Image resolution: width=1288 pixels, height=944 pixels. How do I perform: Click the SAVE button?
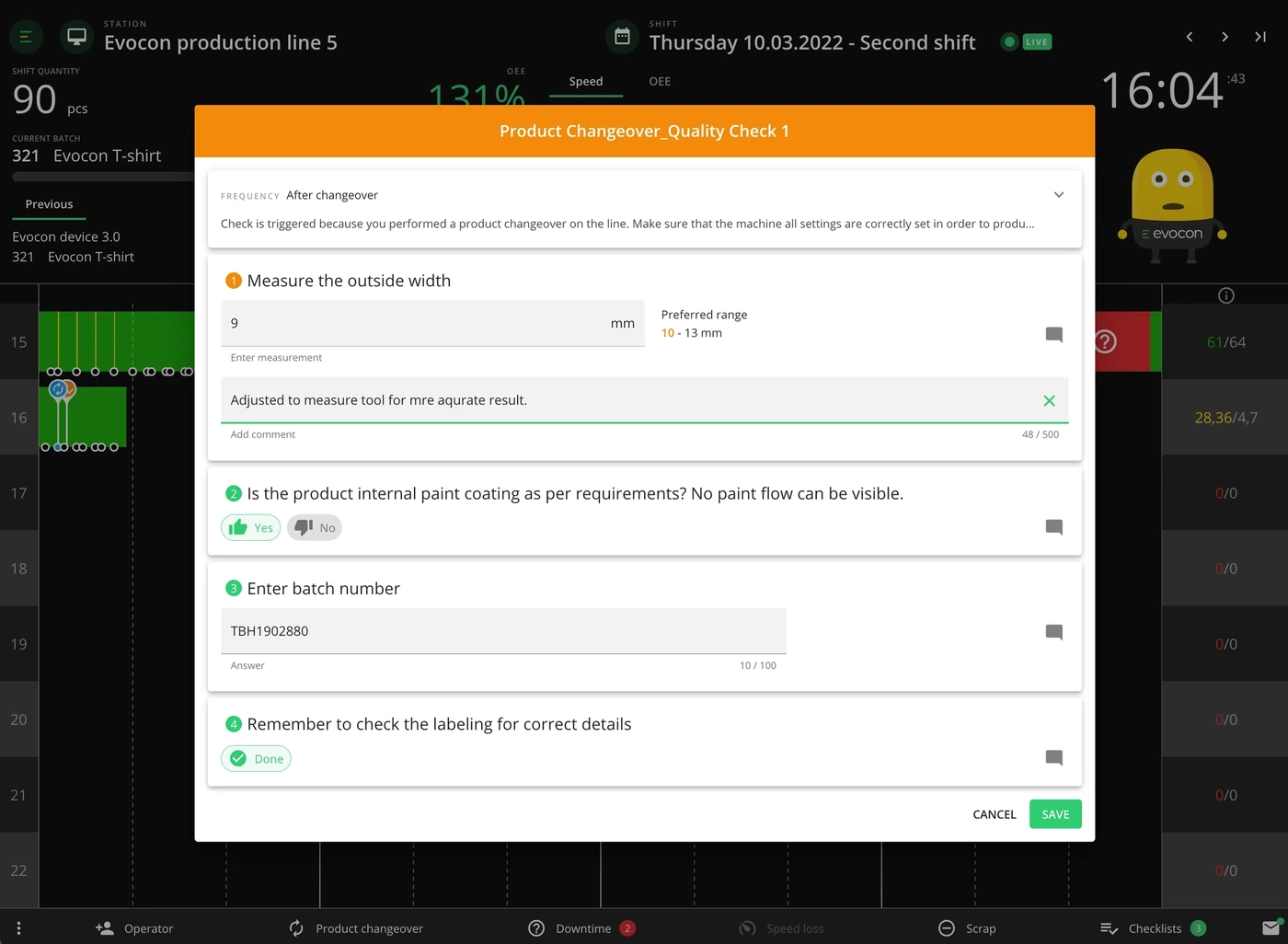coord(1055,814)
